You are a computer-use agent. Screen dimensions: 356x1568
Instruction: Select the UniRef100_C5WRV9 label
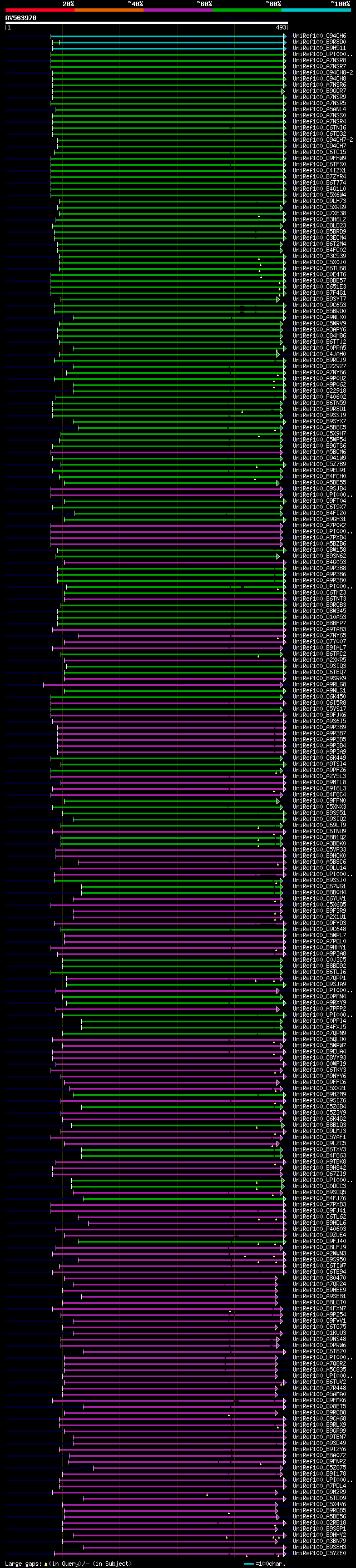point(319,323)
